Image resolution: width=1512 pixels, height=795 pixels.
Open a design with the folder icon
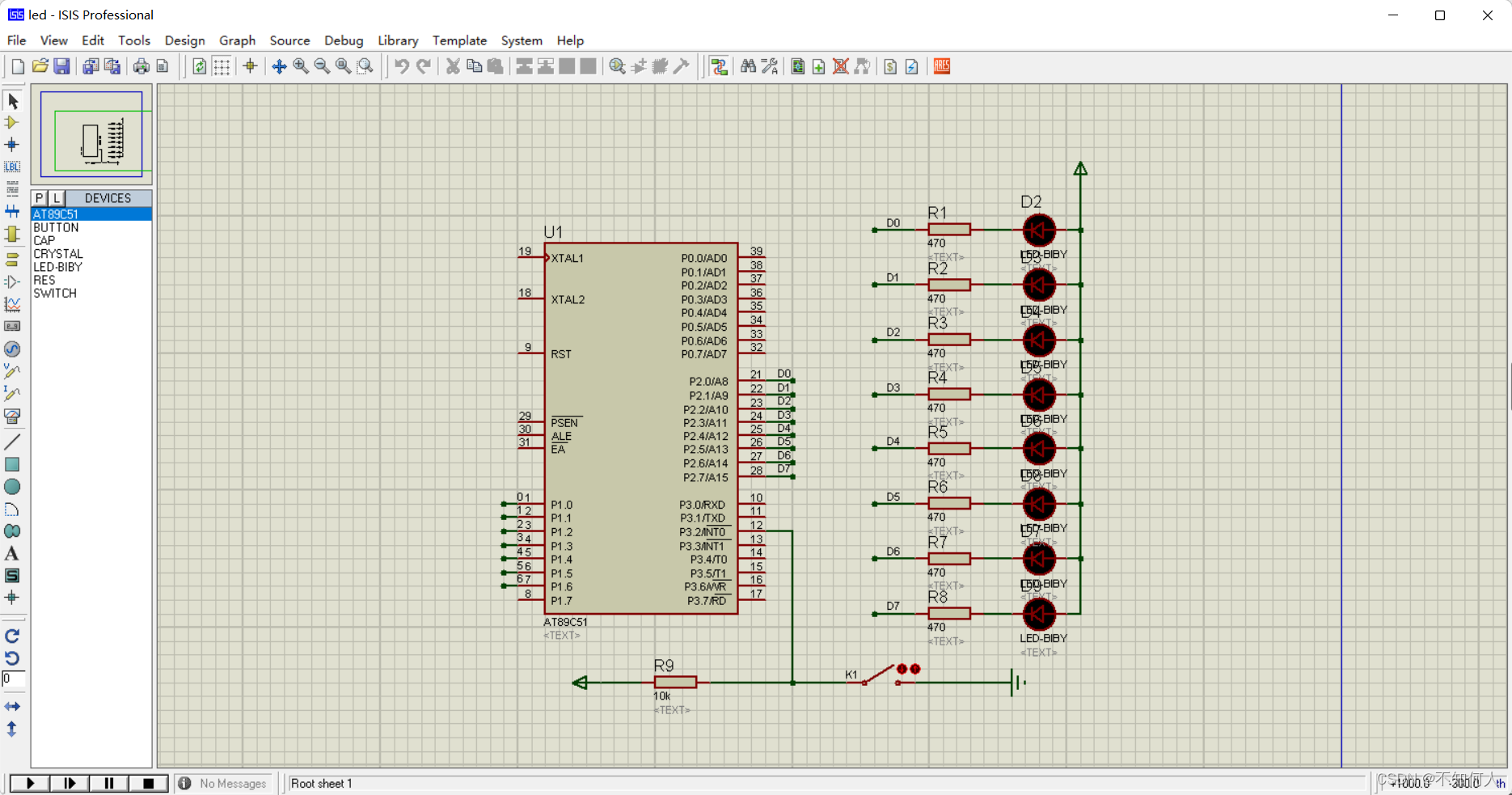pos(40,66)
